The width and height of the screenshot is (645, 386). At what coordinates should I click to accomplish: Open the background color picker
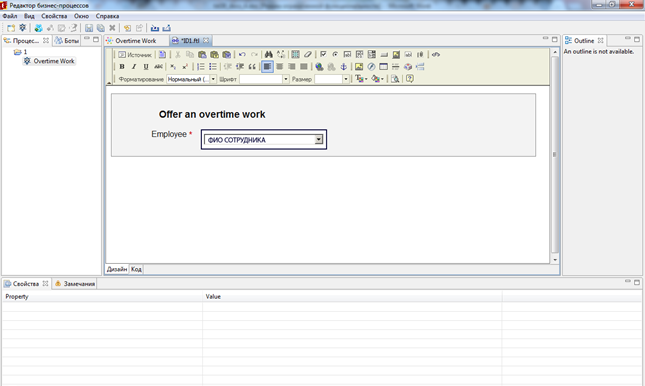pyautogui.click(x=377, y=79)
